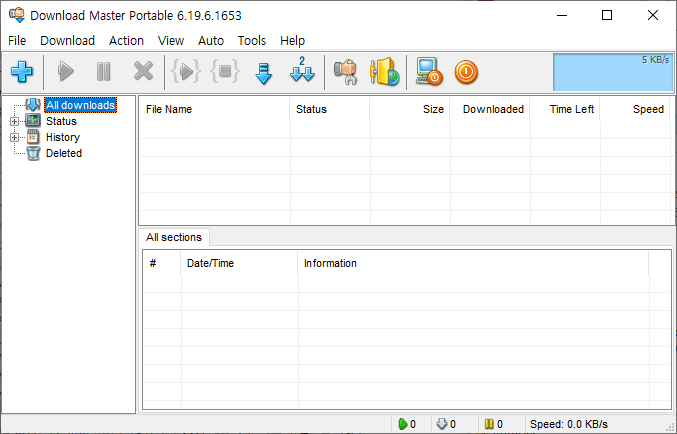Click the blue down arrow speed icon

click(263, 73)
